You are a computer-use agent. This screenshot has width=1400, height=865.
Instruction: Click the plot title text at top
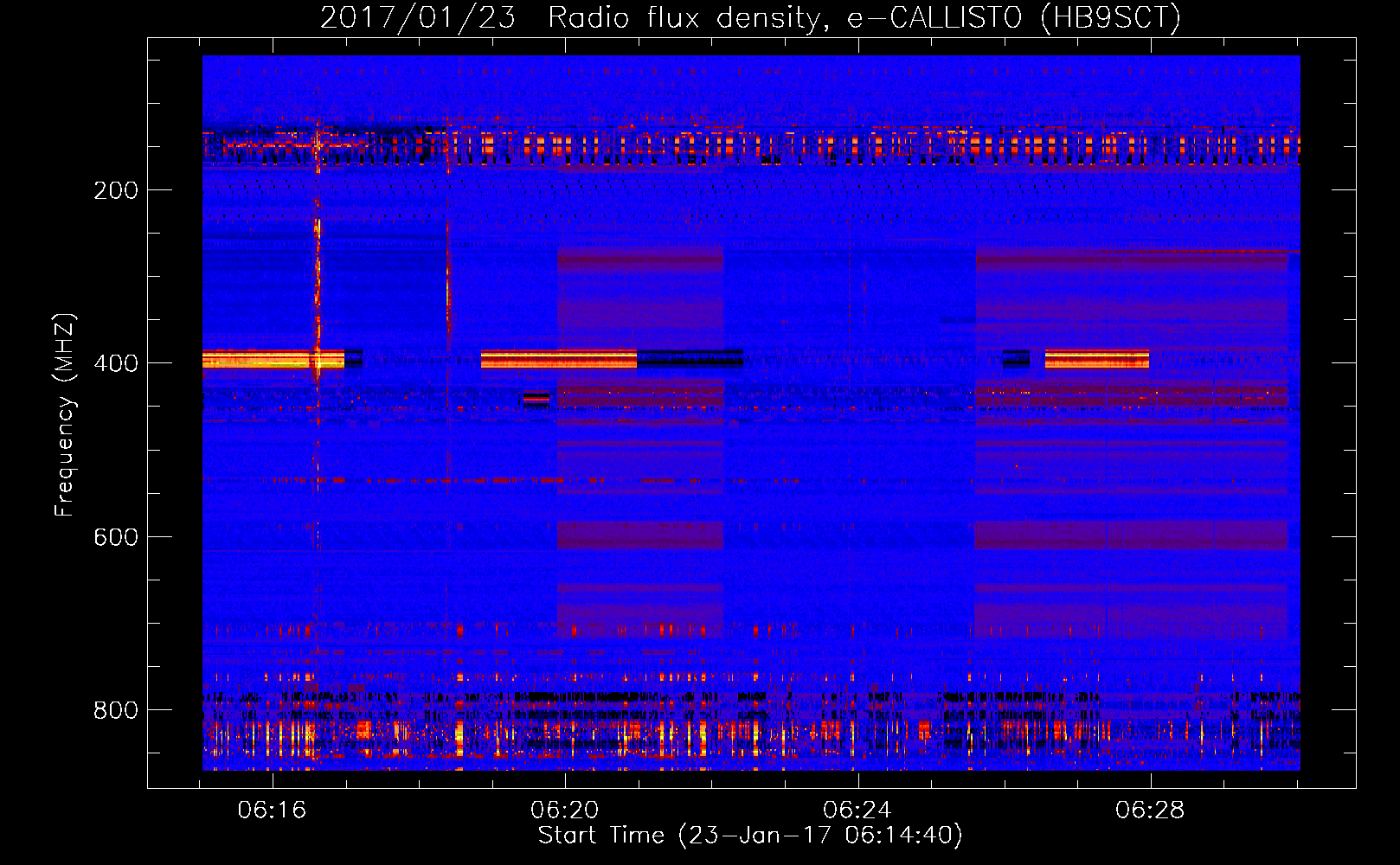pyautogui.click(x=750, y=17)
